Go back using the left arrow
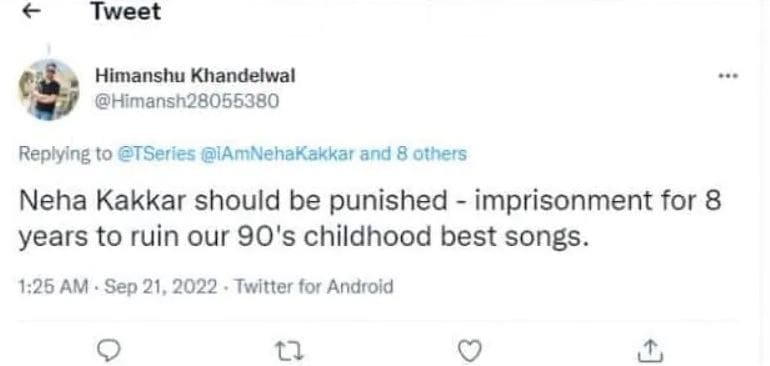The image size is (770, 366). (x=31, y=12)
